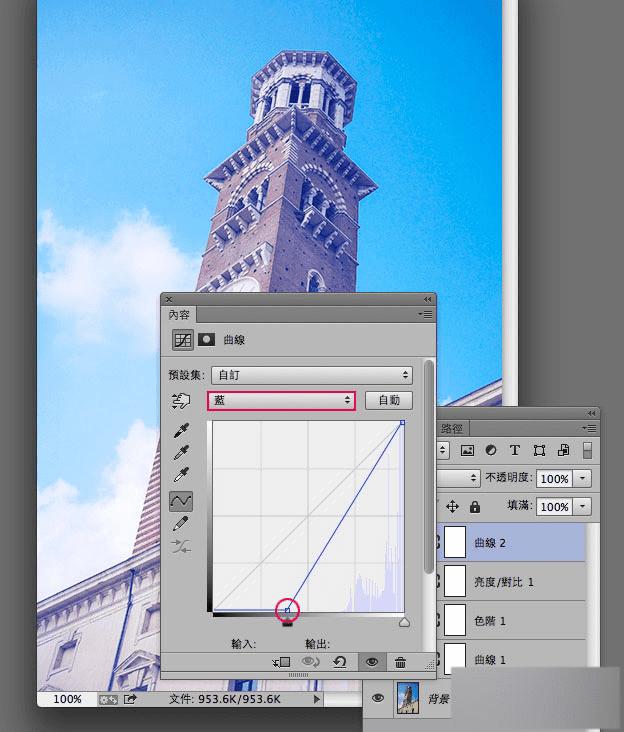Select the white point eyedropper
This screenshot has height=732, width=624.
click(181, 474)
